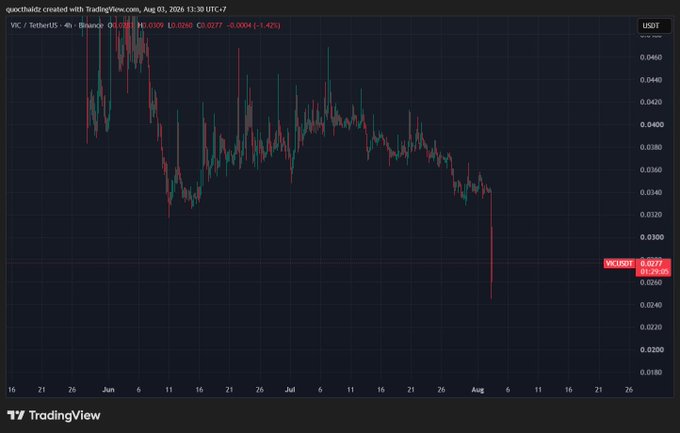
Task: Select the 4h interval label in title
Action: click(68, 26)
